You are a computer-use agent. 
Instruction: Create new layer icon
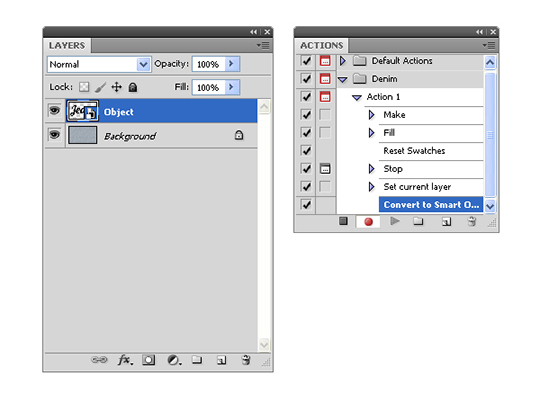point(221,360)
